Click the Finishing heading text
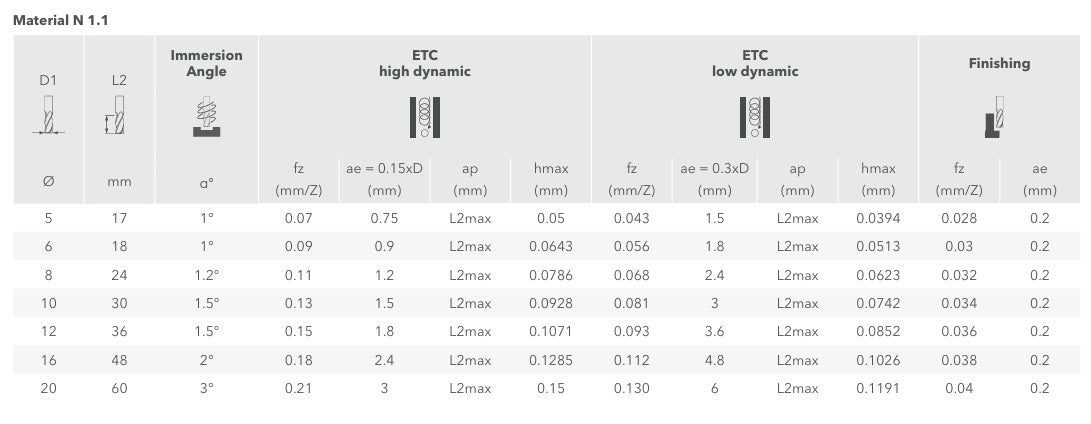Screen dimensions: 1091x424 click(999, 63)
